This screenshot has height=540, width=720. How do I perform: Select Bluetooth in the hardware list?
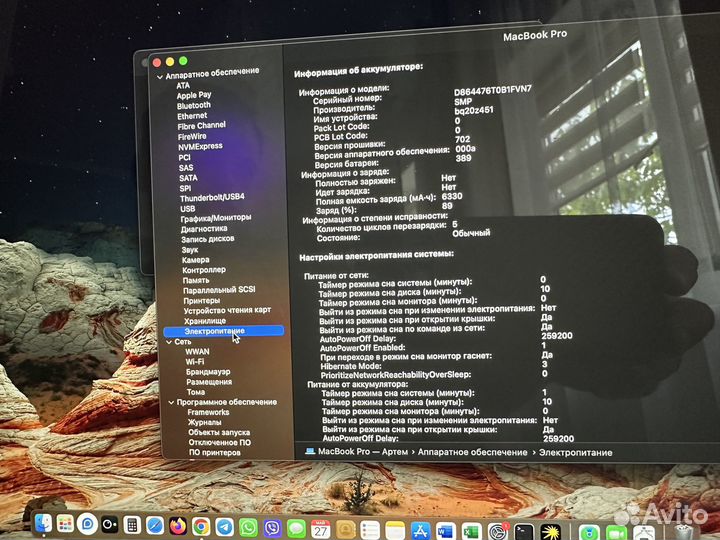coord(194,106)
